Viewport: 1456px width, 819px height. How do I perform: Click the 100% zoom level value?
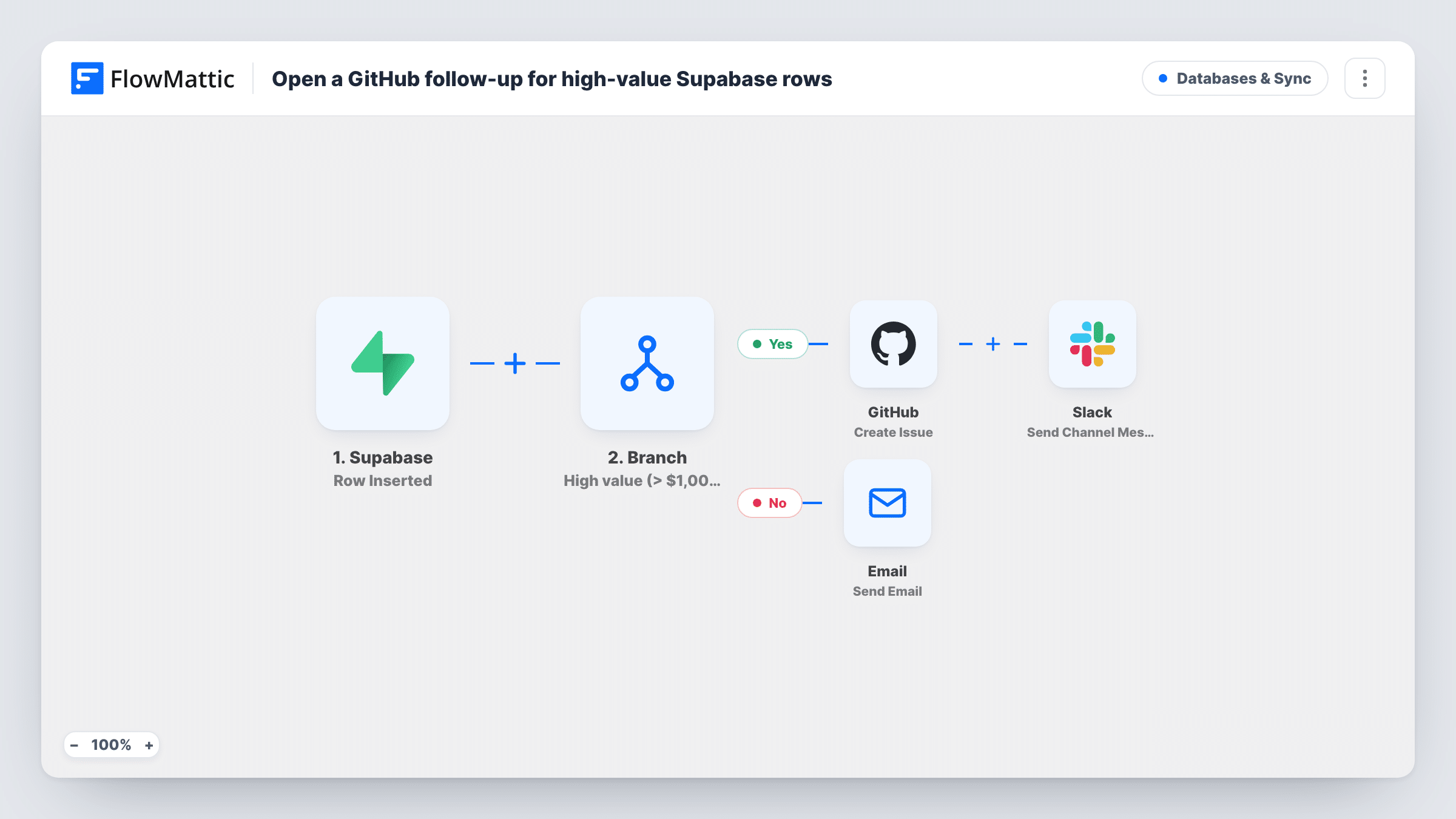[111, 745]
